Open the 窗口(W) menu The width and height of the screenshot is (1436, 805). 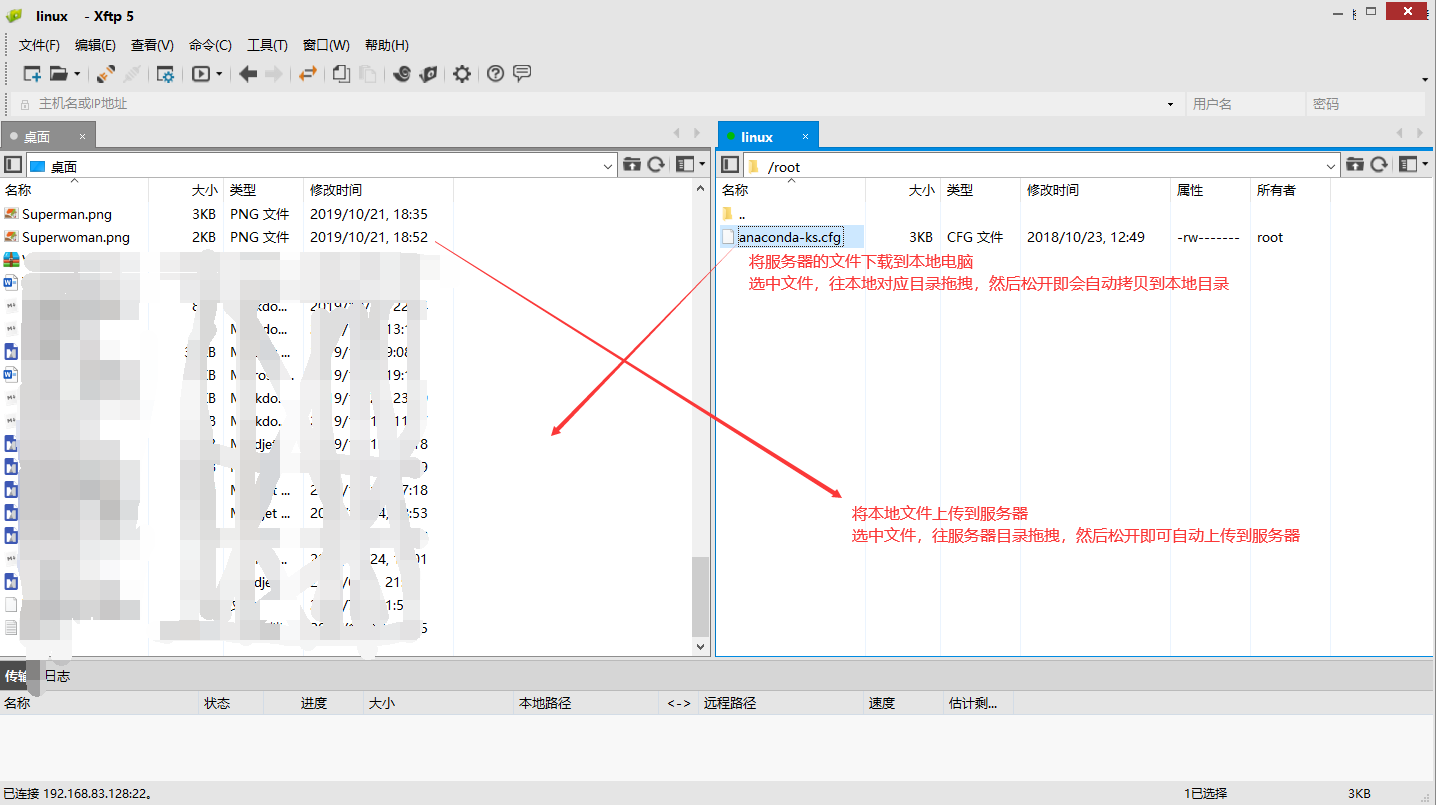pyautogui.click(x=326, y=45)
